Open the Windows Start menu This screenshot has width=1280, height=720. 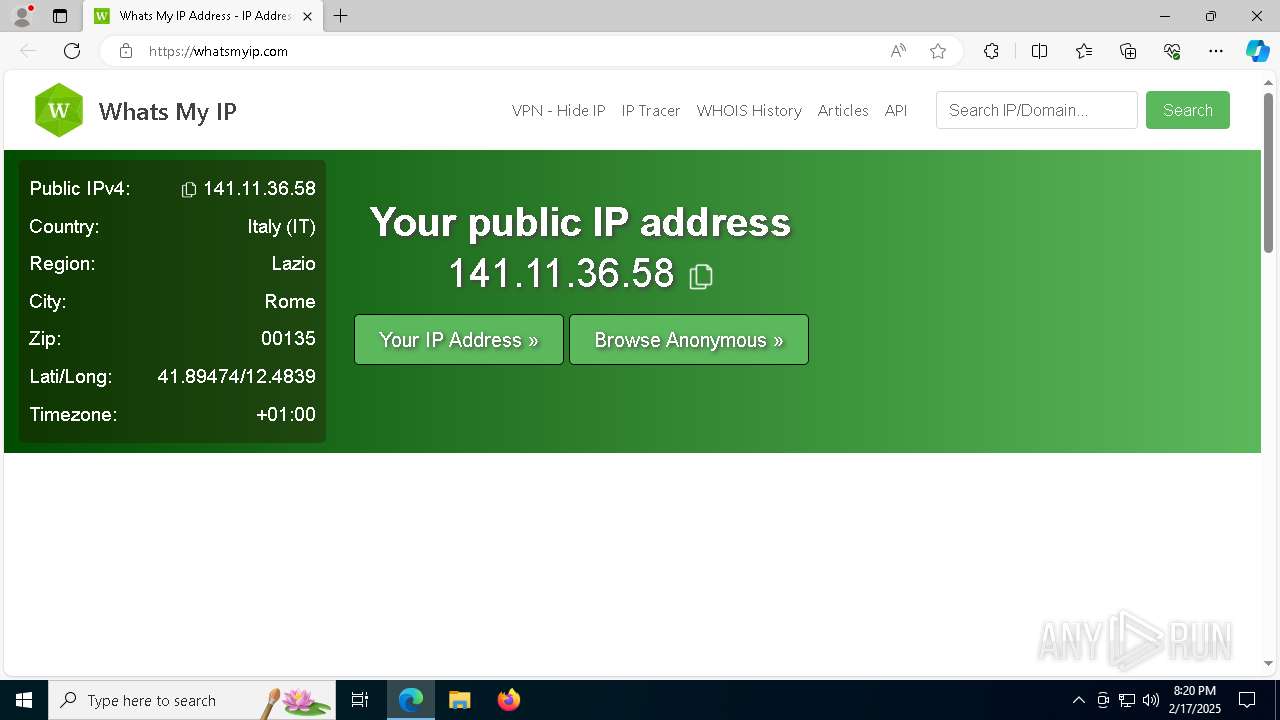pyautogui.click(x=24, y=700)
